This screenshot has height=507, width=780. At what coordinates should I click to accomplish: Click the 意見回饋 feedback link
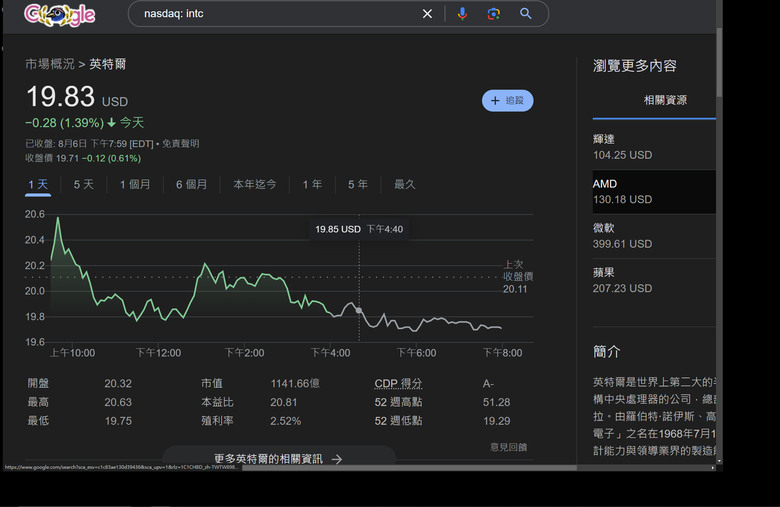click(x=508, y=447)
